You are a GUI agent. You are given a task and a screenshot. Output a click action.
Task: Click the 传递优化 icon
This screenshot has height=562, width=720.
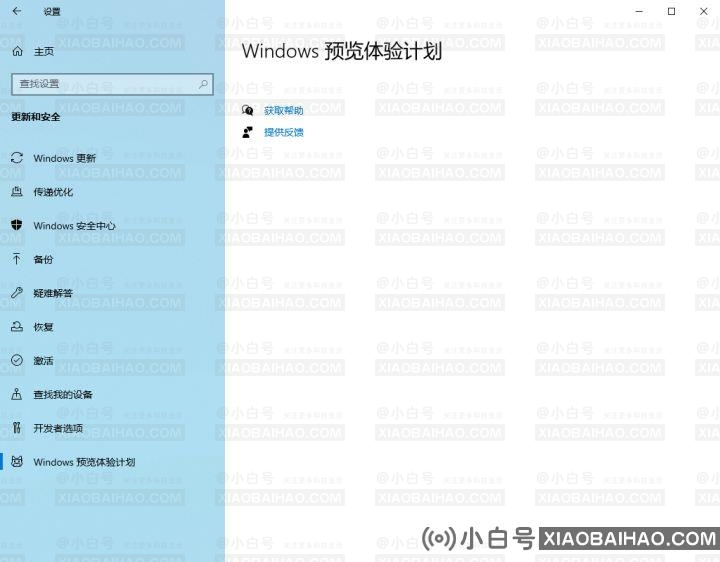17,192
